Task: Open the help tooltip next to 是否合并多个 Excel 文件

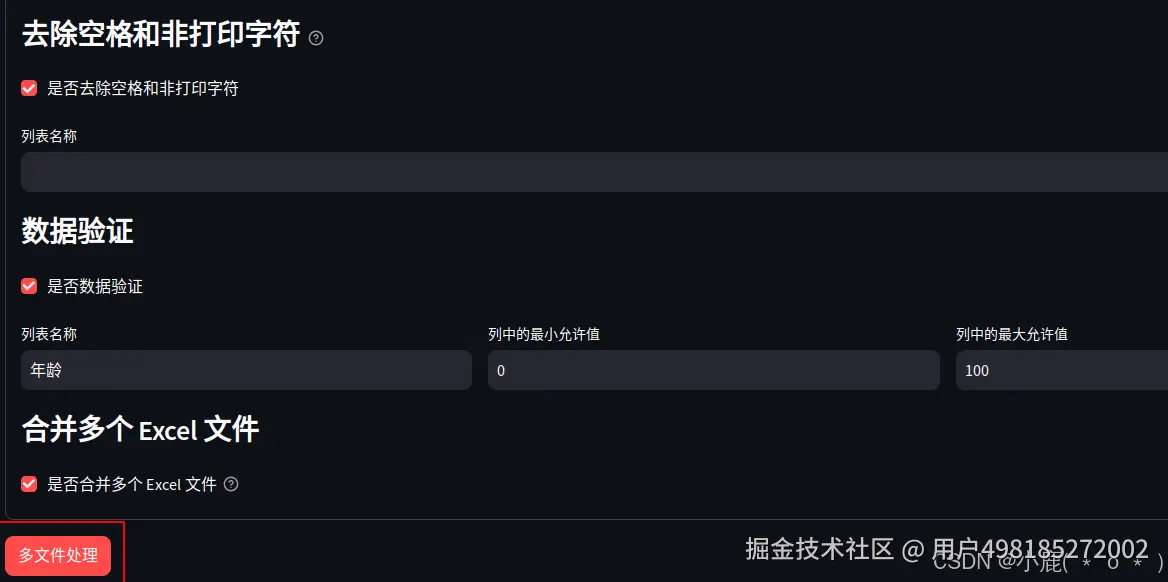Action: tap(230, 484)
